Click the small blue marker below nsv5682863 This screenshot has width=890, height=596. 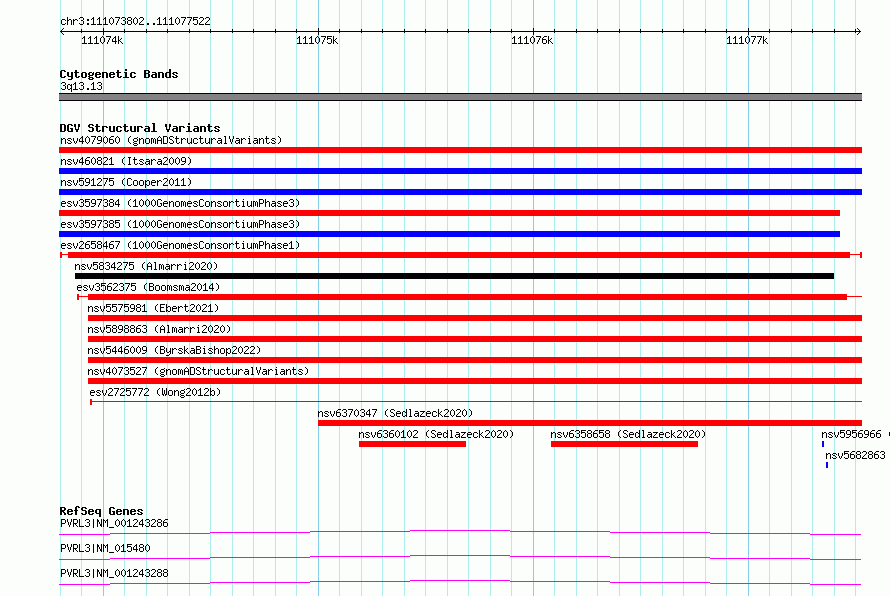pyautogui.click(x=827, y=465)
